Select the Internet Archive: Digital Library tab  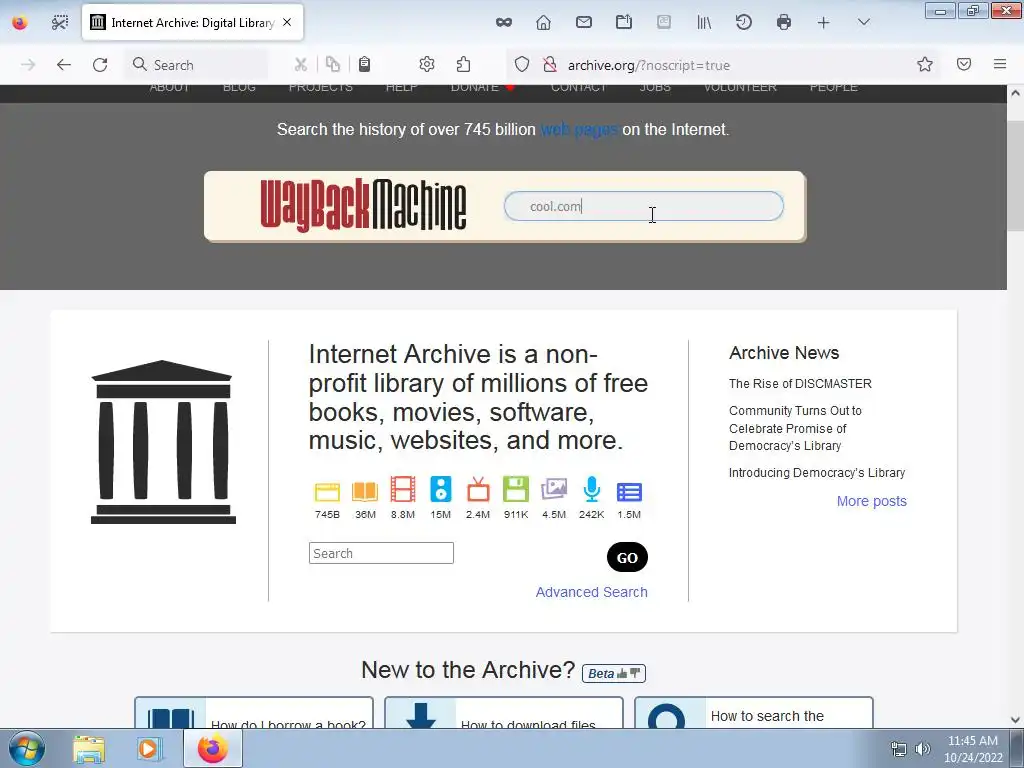coord(192,22)
